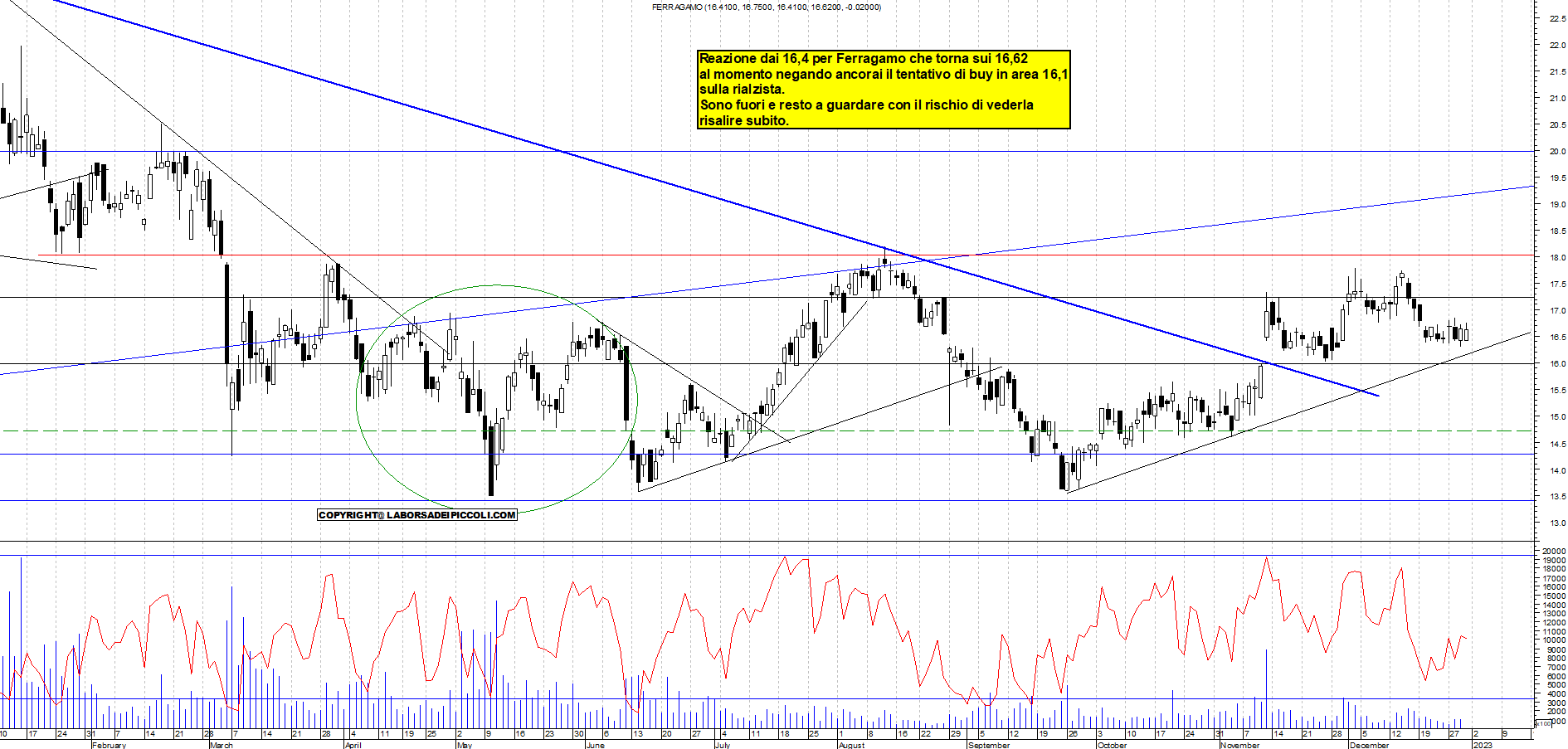Click the February month label on time axis
The image size is (1568, 749).
click(x=110, y=745)
